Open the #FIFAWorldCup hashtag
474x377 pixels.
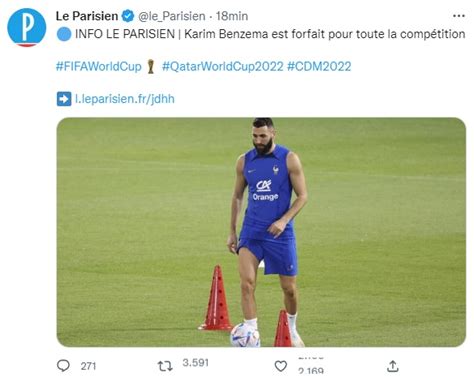[98, 66]
